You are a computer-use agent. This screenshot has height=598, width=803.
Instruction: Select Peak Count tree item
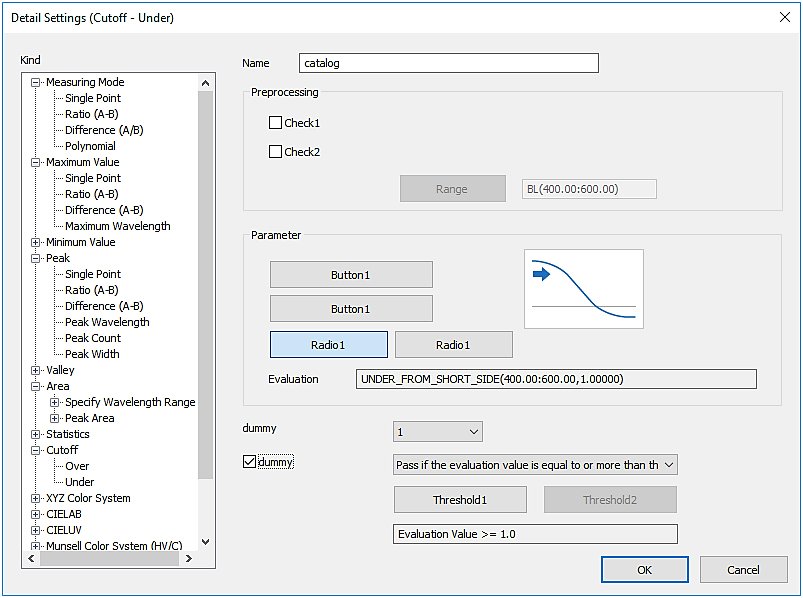click(93, 338)
